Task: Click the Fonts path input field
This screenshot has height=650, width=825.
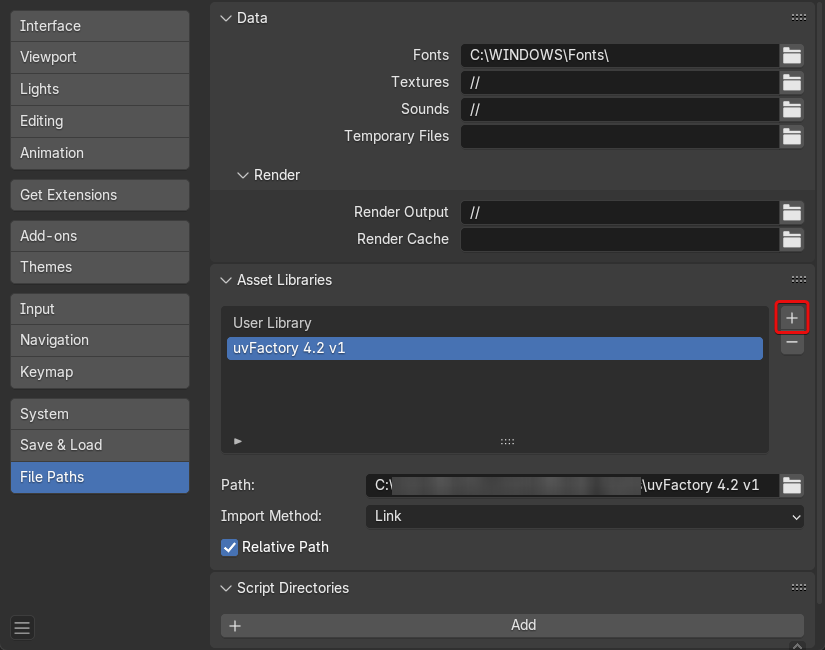Action: pyautogui.click(x=620, y=55)
